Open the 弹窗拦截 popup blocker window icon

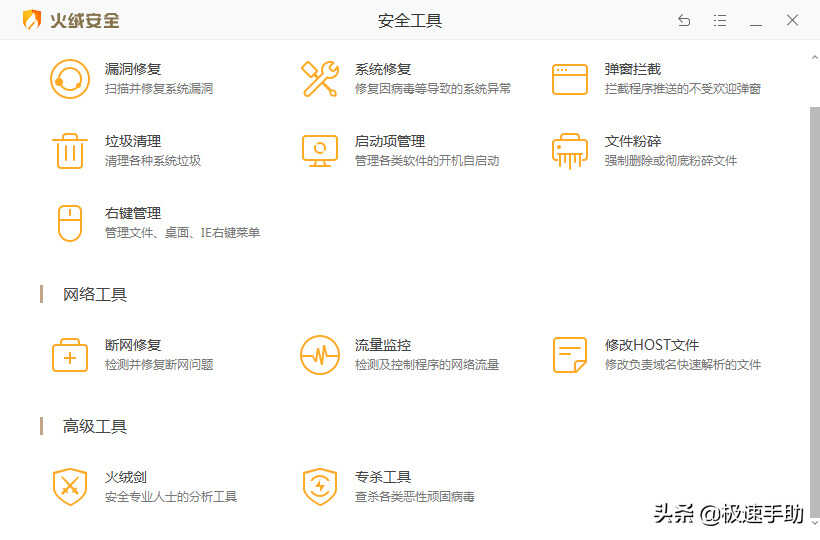tap(570, 79)
